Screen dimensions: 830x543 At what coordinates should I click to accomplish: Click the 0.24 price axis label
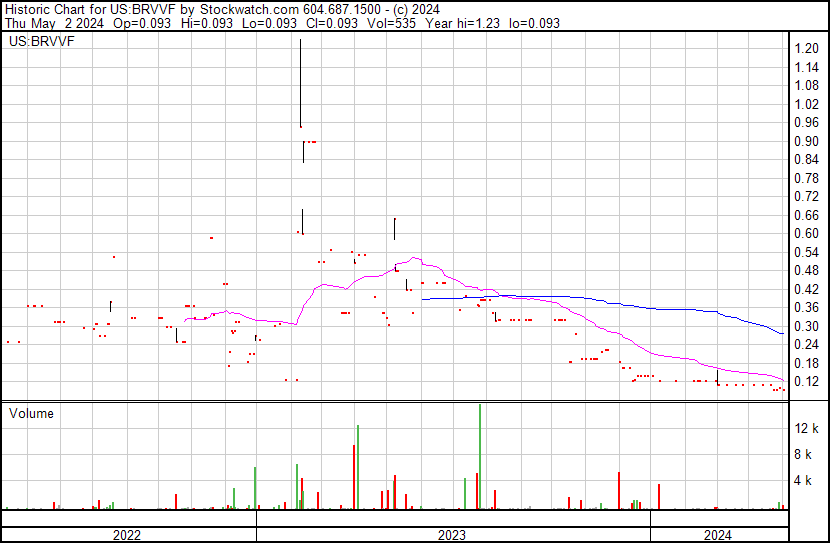click(806, 345)
